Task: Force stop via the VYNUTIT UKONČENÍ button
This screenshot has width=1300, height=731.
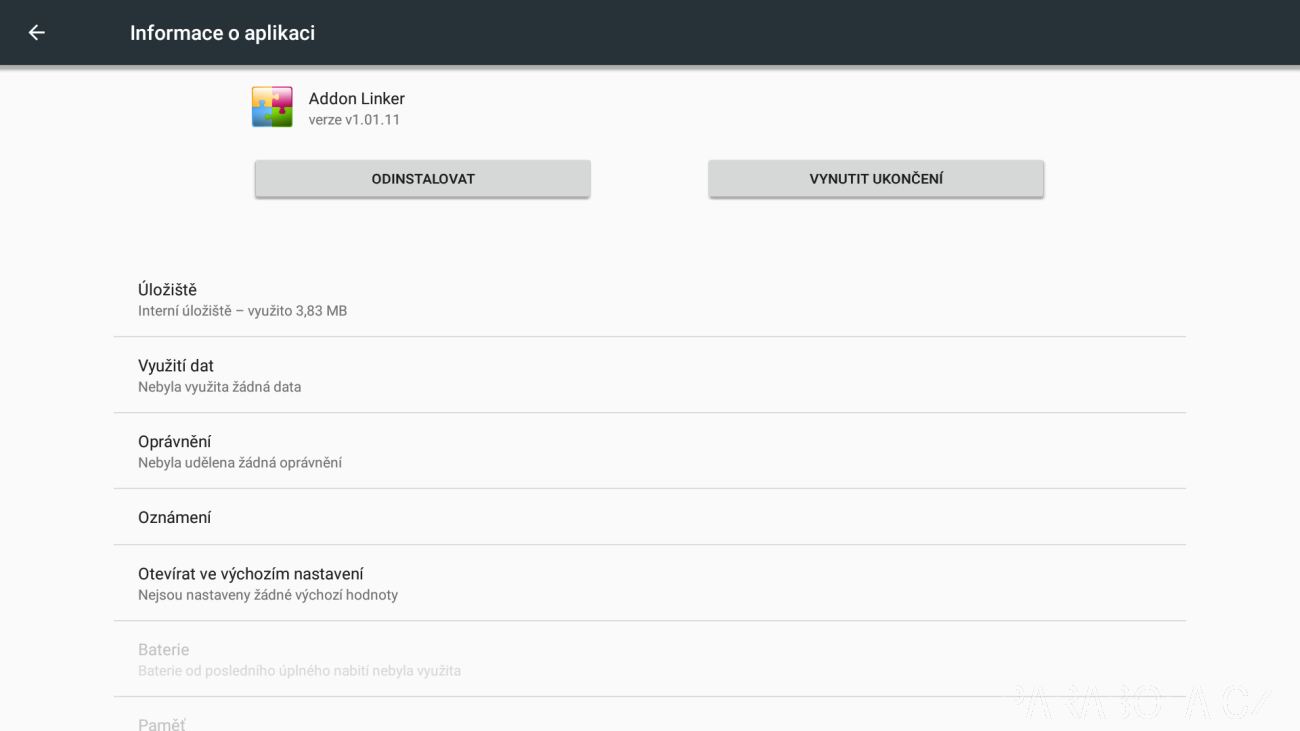Action: (x=876, y=179)
